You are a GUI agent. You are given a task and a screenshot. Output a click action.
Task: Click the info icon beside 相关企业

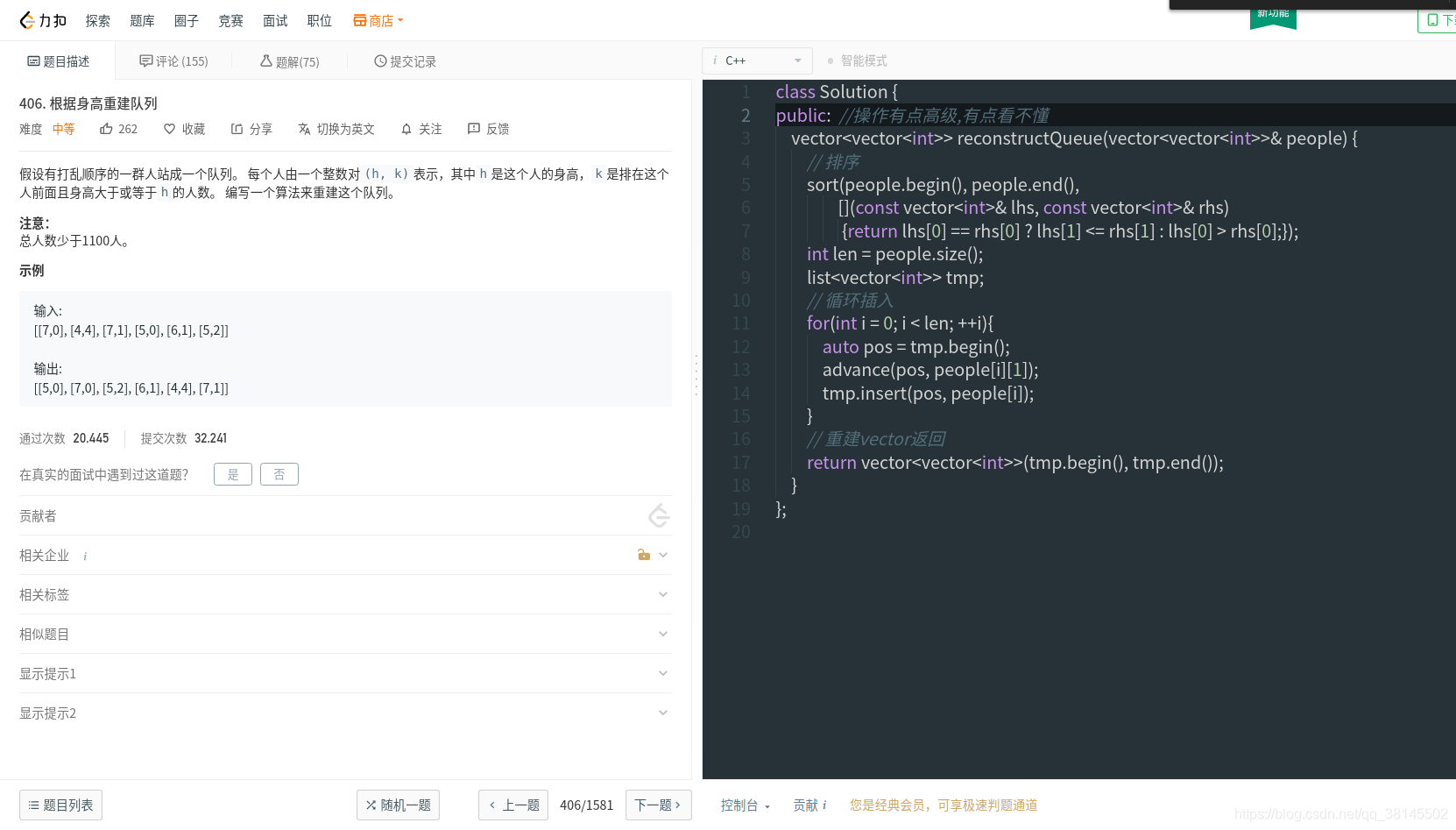pos(85,556)
